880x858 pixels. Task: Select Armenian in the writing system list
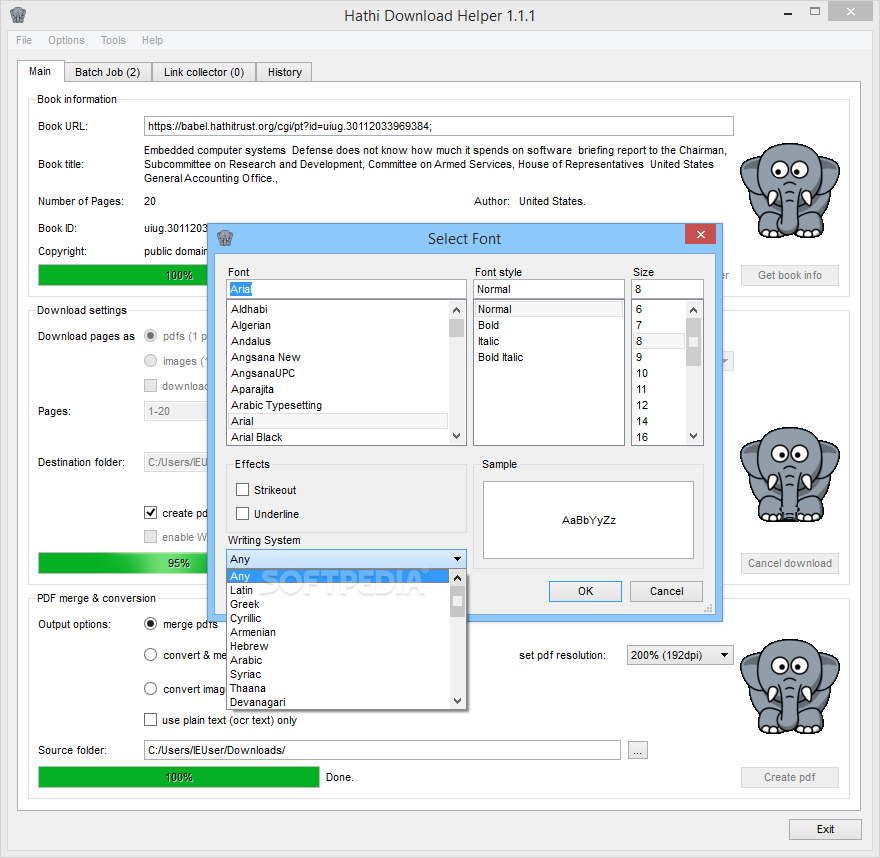pyautogui.click(x=338, y=632)
